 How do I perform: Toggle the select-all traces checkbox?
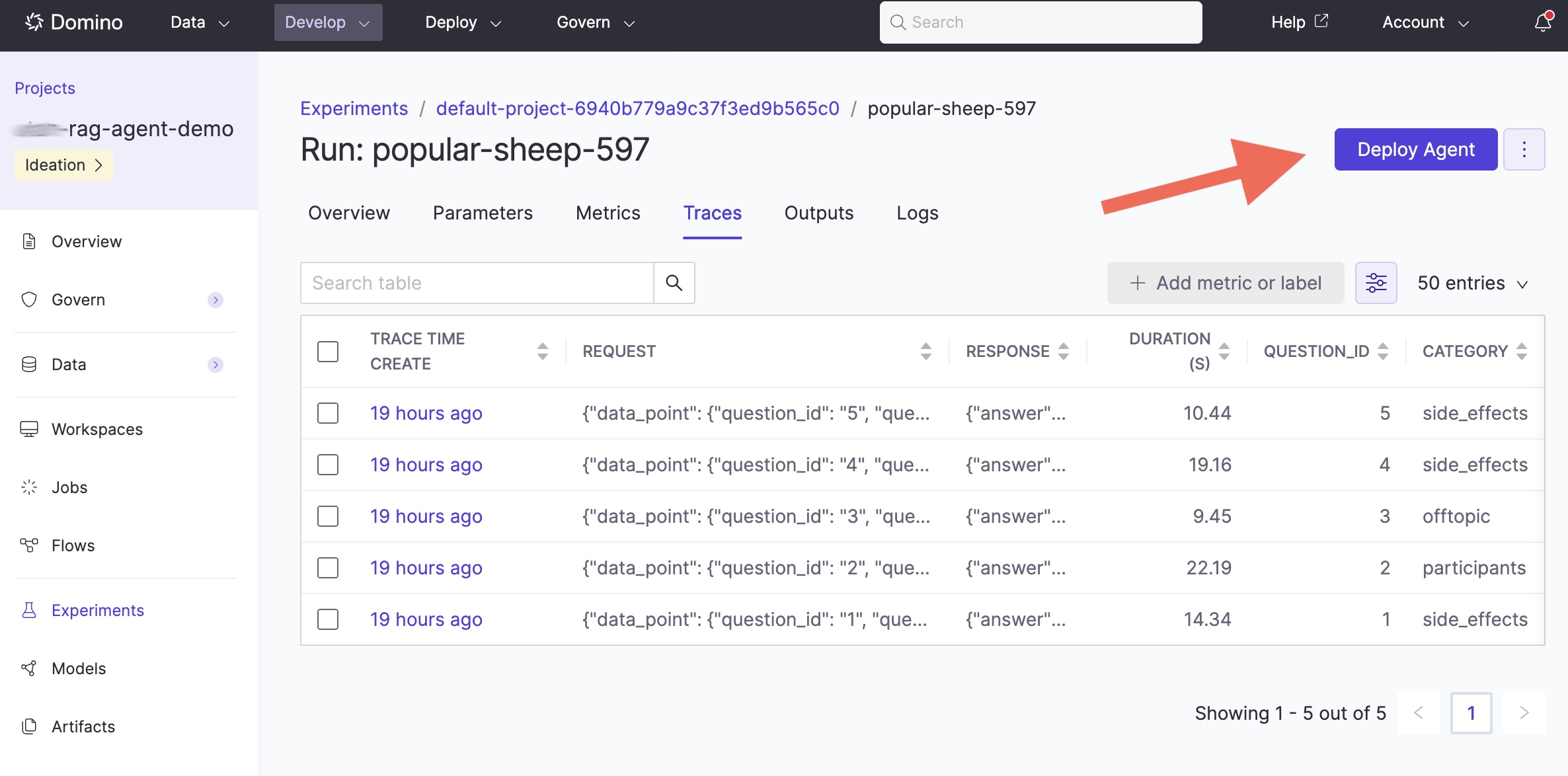(x=328, y=351)
